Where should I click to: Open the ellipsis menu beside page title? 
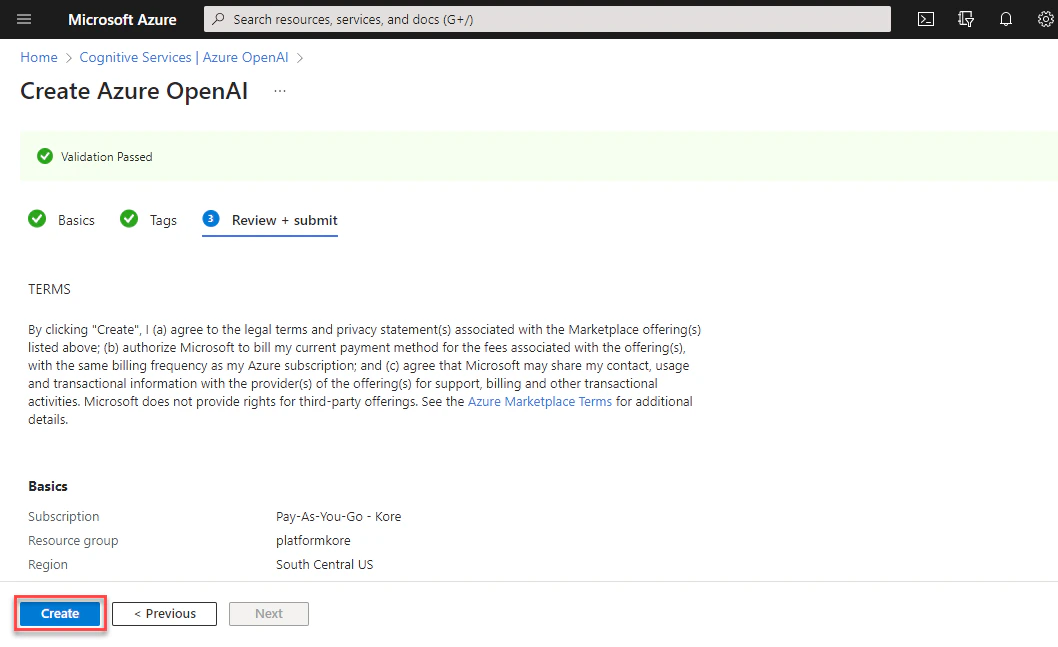280,91
